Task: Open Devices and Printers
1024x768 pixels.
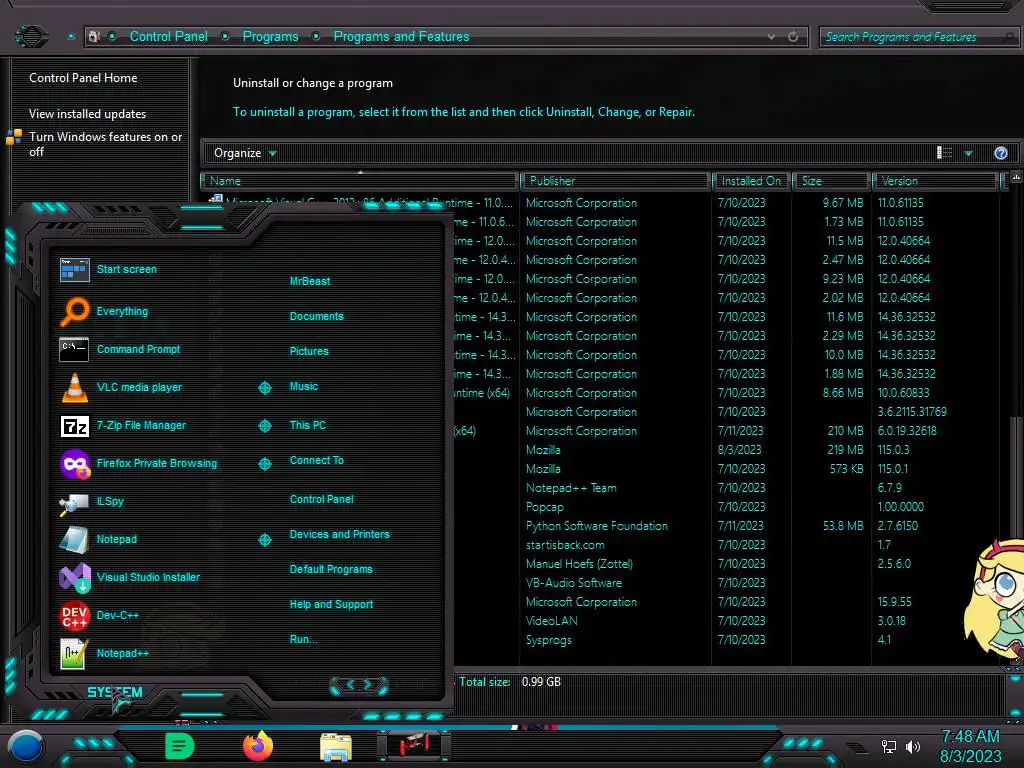Action: point(340,534)
